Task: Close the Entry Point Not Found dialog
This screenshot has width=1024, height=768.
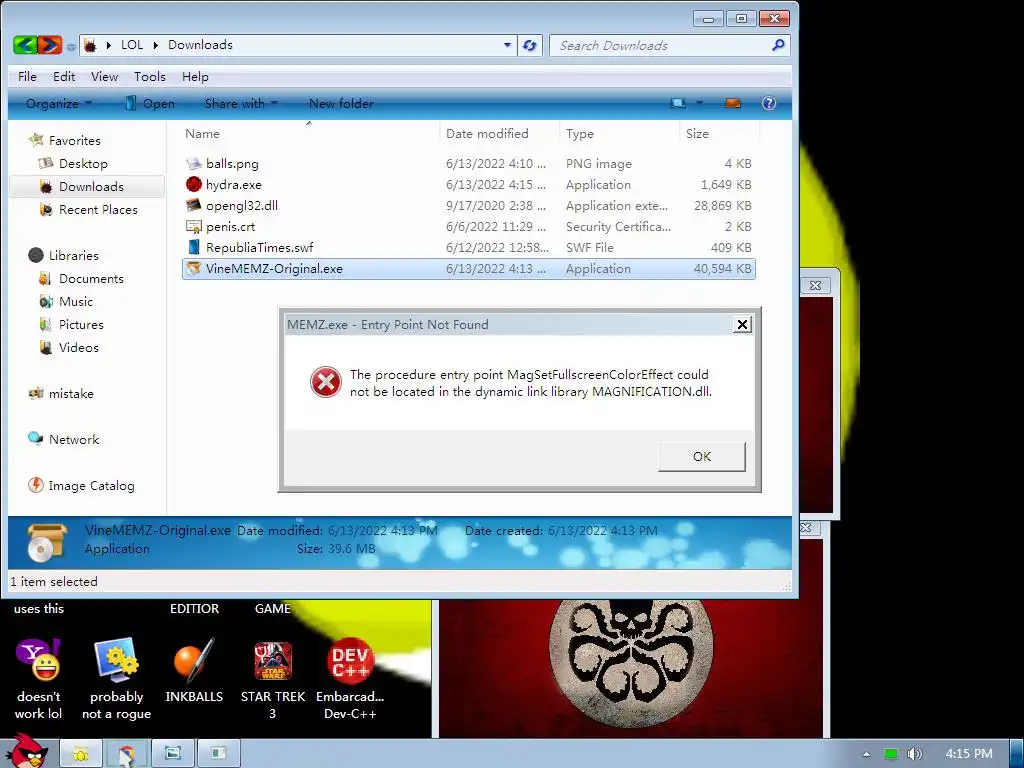Action: [742, 325]
